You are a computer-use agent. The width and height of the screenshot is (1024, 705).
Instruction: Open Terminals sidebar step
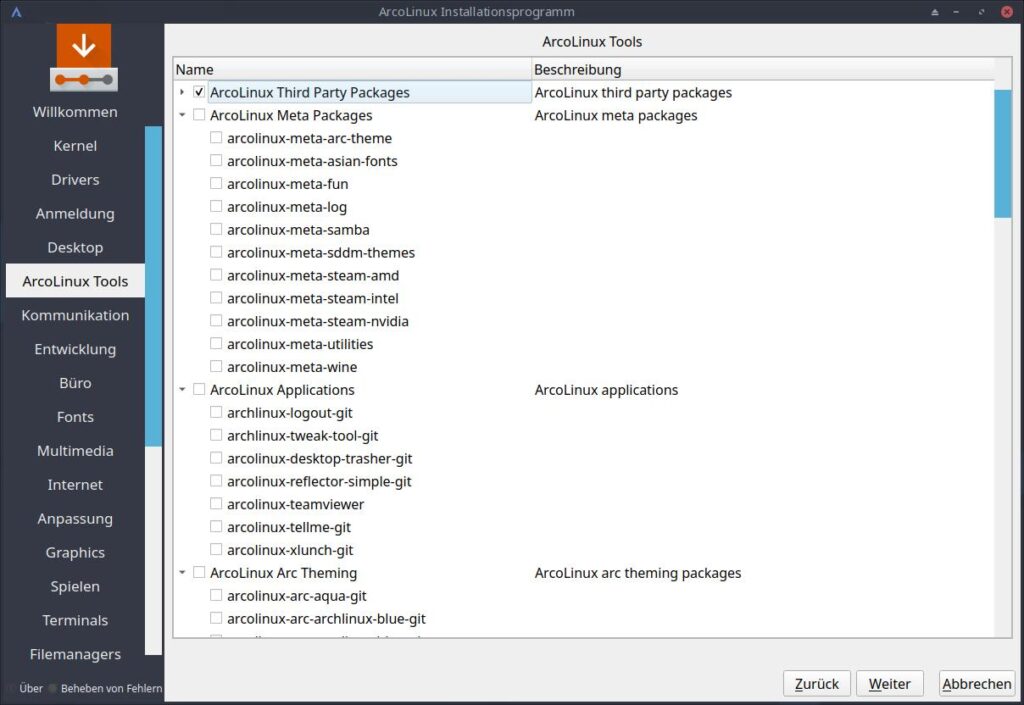tap(75, 621)
